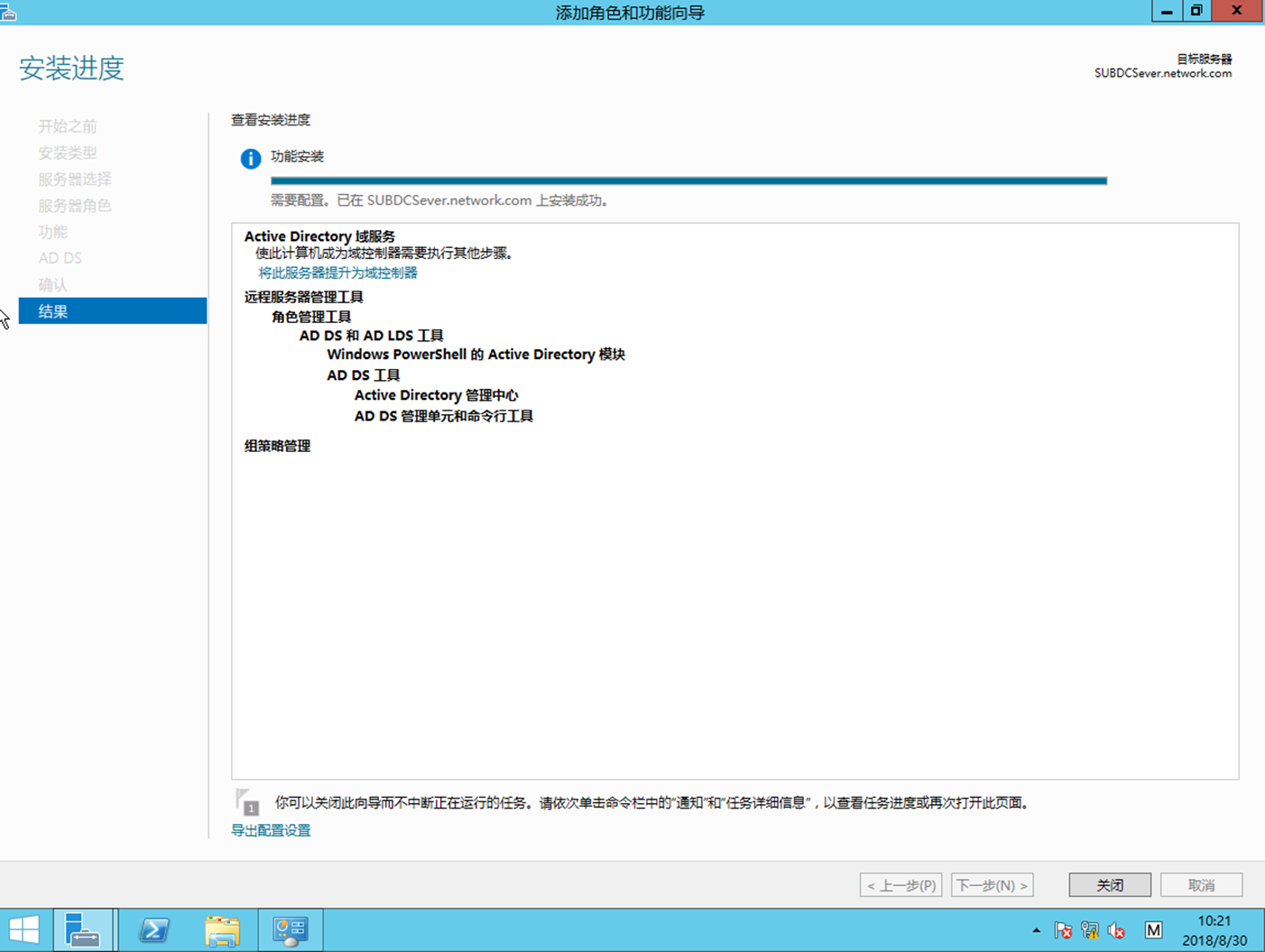The height and width of the screenshot is (952, 1265).
Task: Open the Windows Start button
Action: click(24, 930)
